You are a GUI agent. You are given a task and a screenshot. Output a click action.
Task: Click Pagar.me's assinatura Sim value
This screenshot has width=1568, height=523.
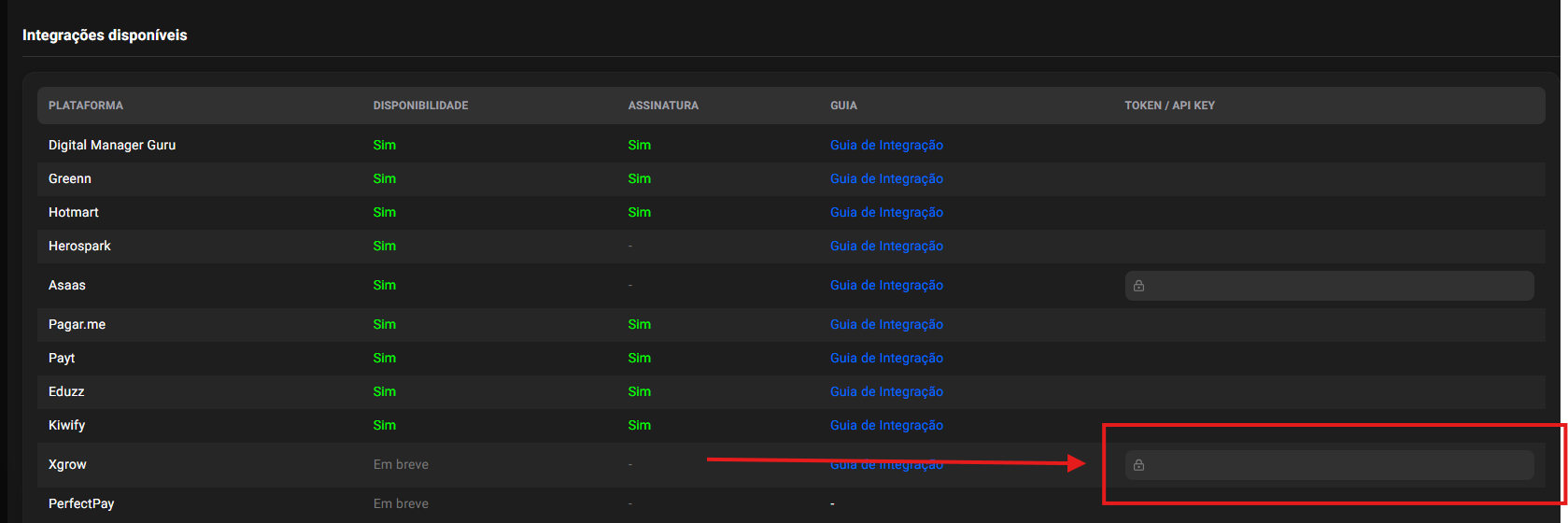(640, 324)
